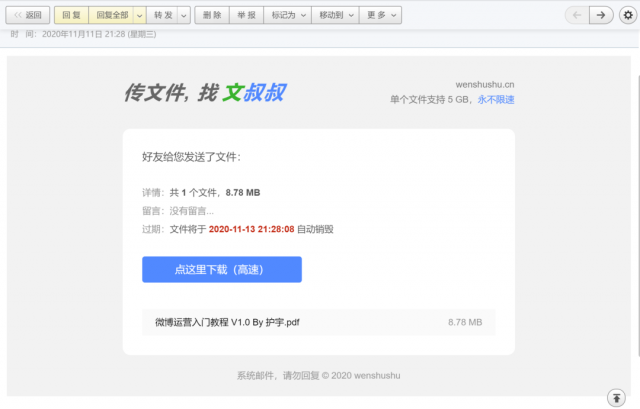Click the vertical scrollbar on the right
This screenshot has width=640, height=409.
[638, 214]
